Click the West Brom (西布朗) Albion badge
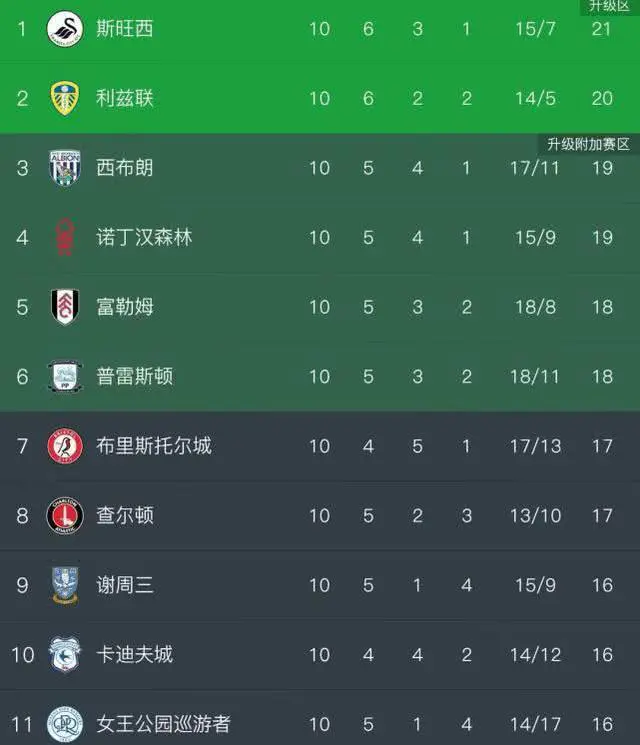Image resolution: width=640 pixels, height=745 pixels. tap(64, 167)
